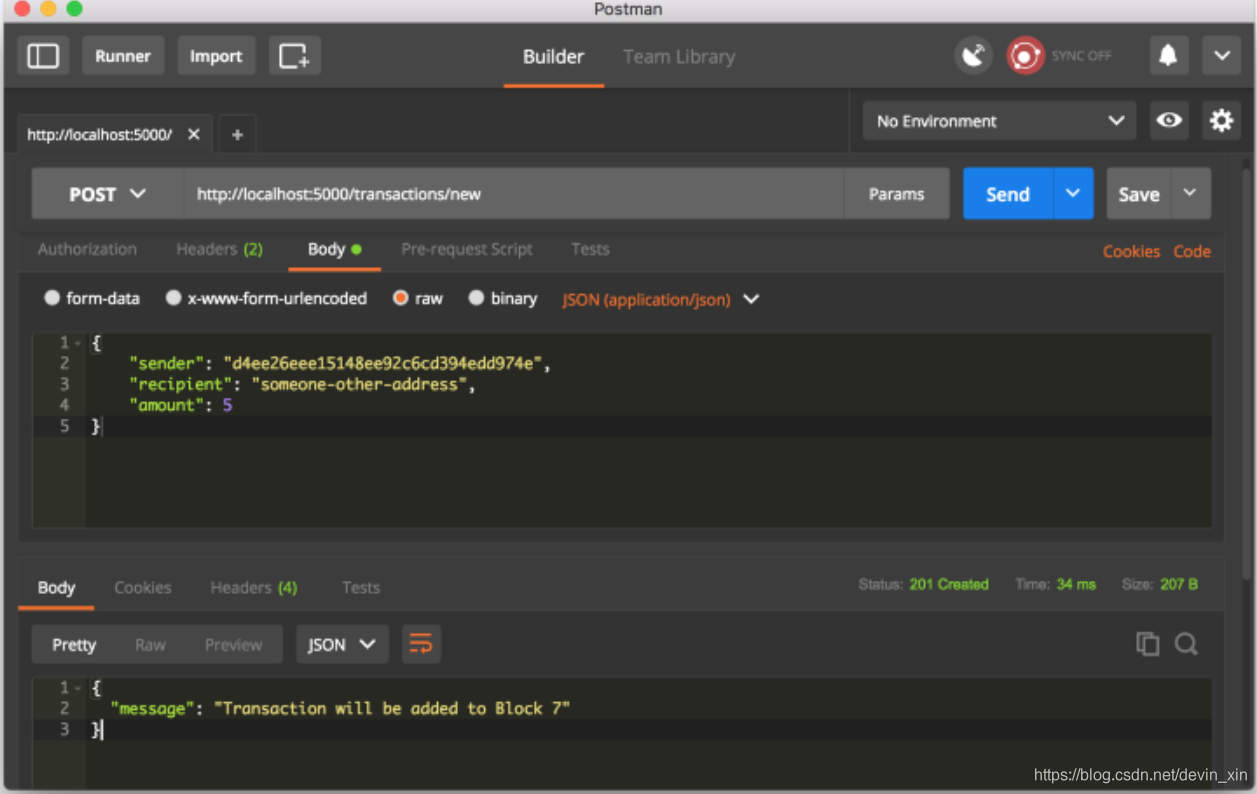Open the request Tests tab

590,249
